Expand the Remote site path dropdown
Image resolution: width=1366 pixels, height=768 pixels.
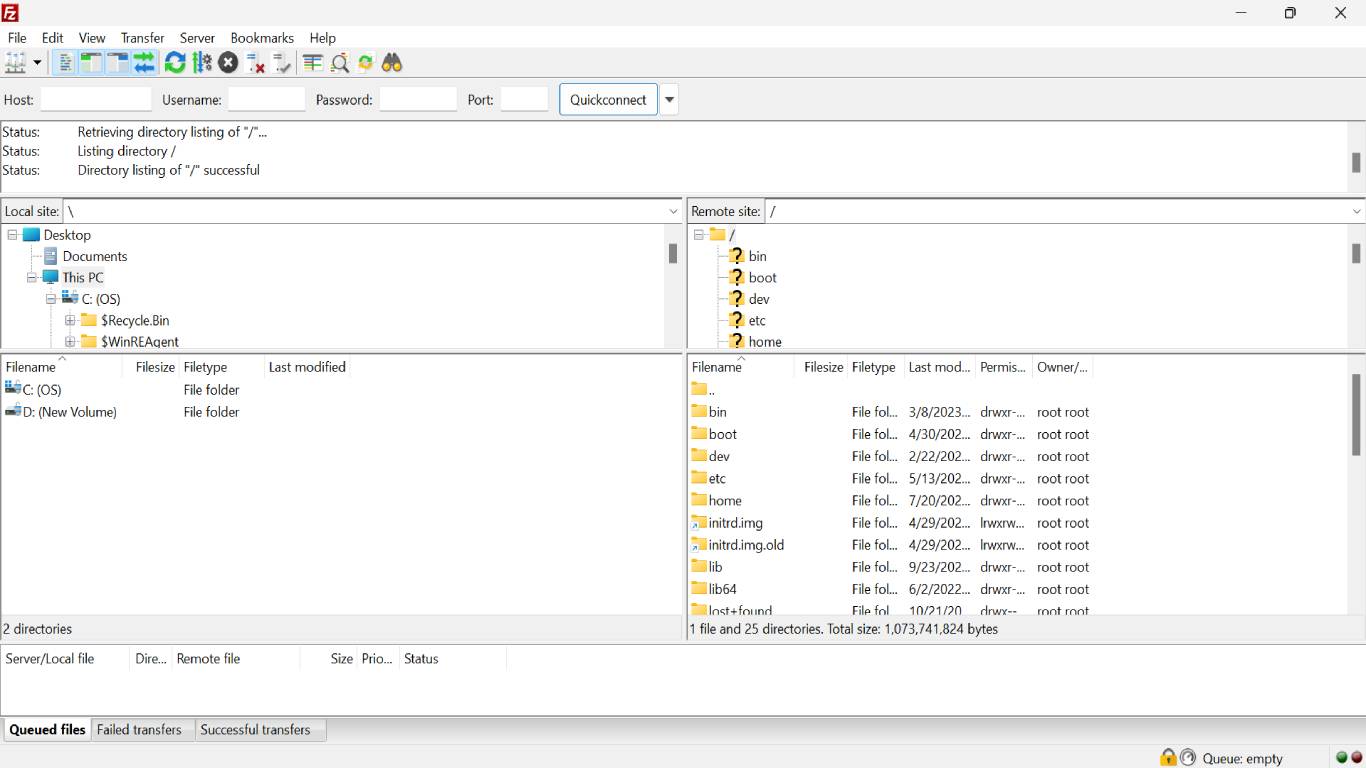point(1357,212)
